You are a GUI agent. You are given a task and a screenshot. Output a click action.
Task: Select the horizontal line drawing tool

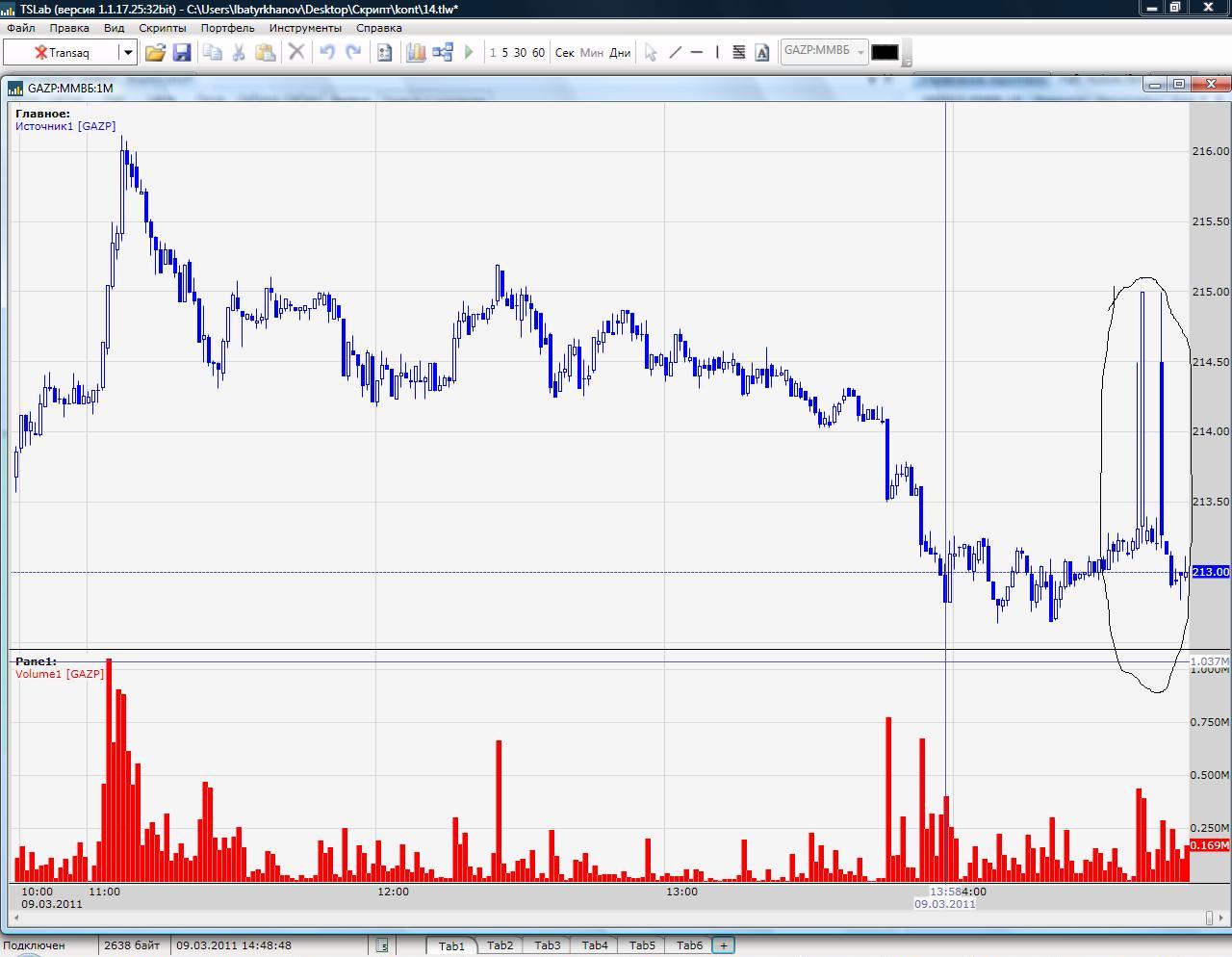(x=697, y=52)
